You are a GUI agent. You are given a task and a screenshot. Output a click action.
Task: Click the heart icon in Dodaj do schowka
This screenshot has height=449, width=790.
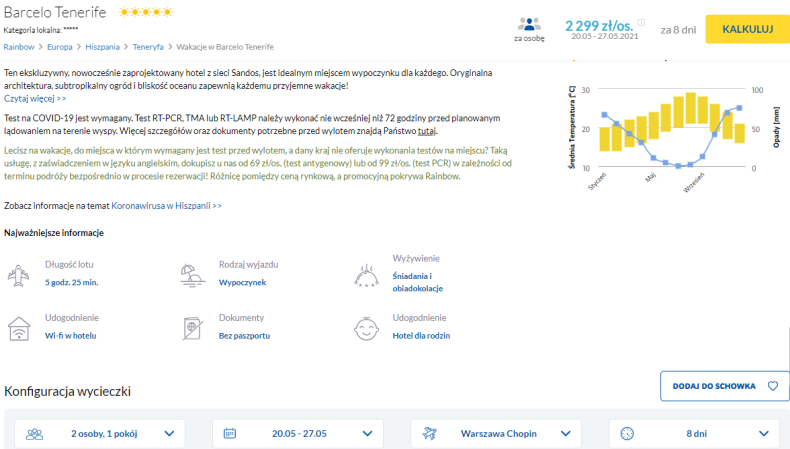click(773, 386)
